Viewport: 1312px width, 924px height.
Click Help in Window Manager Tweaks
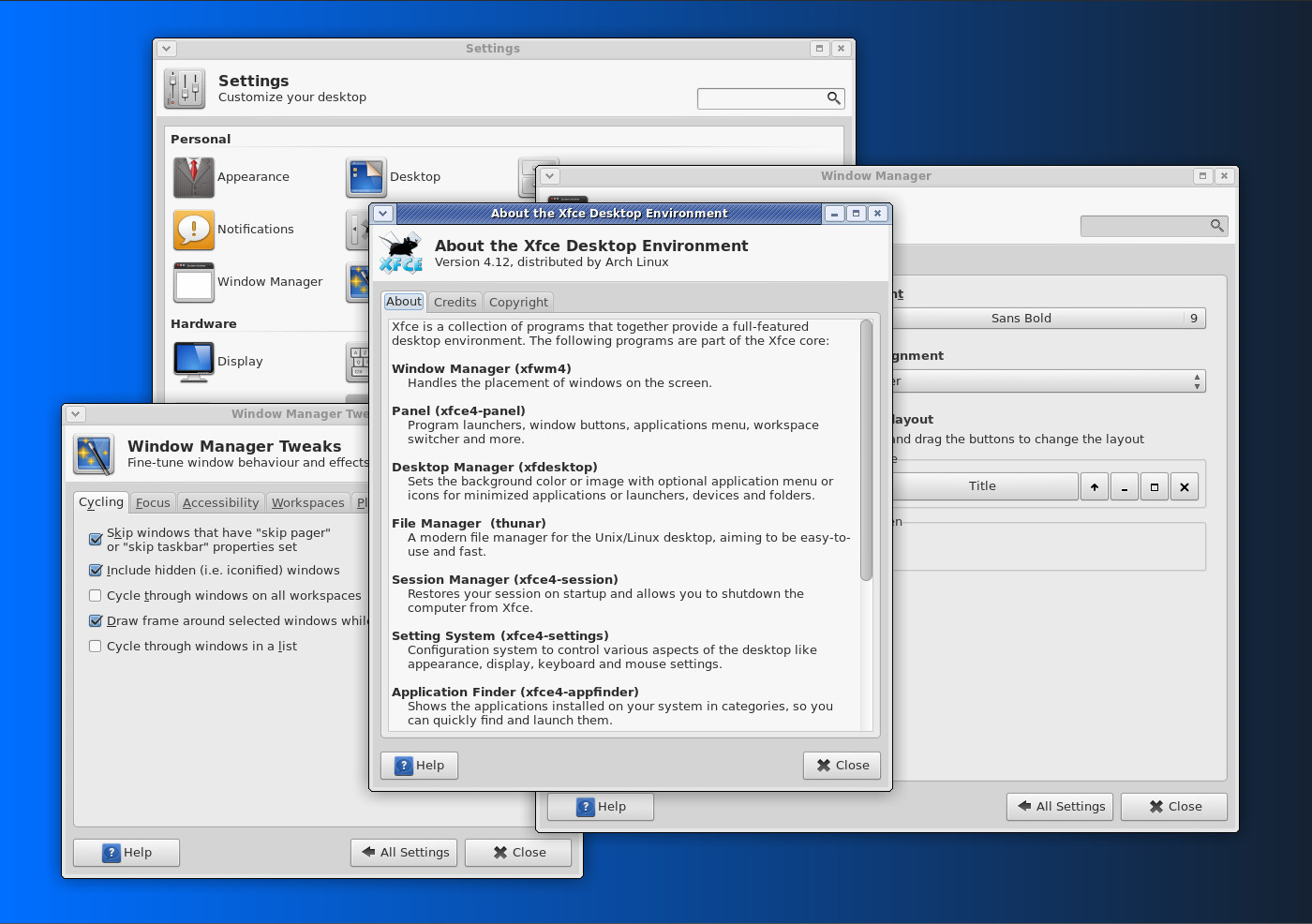[x=127, y=853]
